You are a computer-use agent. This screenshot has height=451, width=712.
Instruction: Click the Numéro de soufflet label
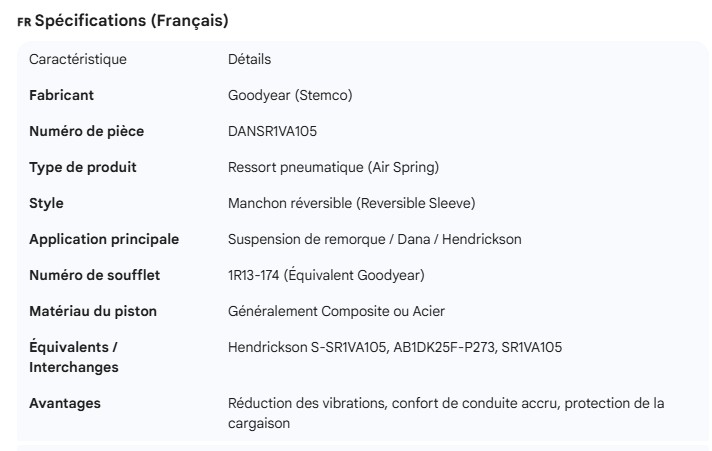coord(94,275)
